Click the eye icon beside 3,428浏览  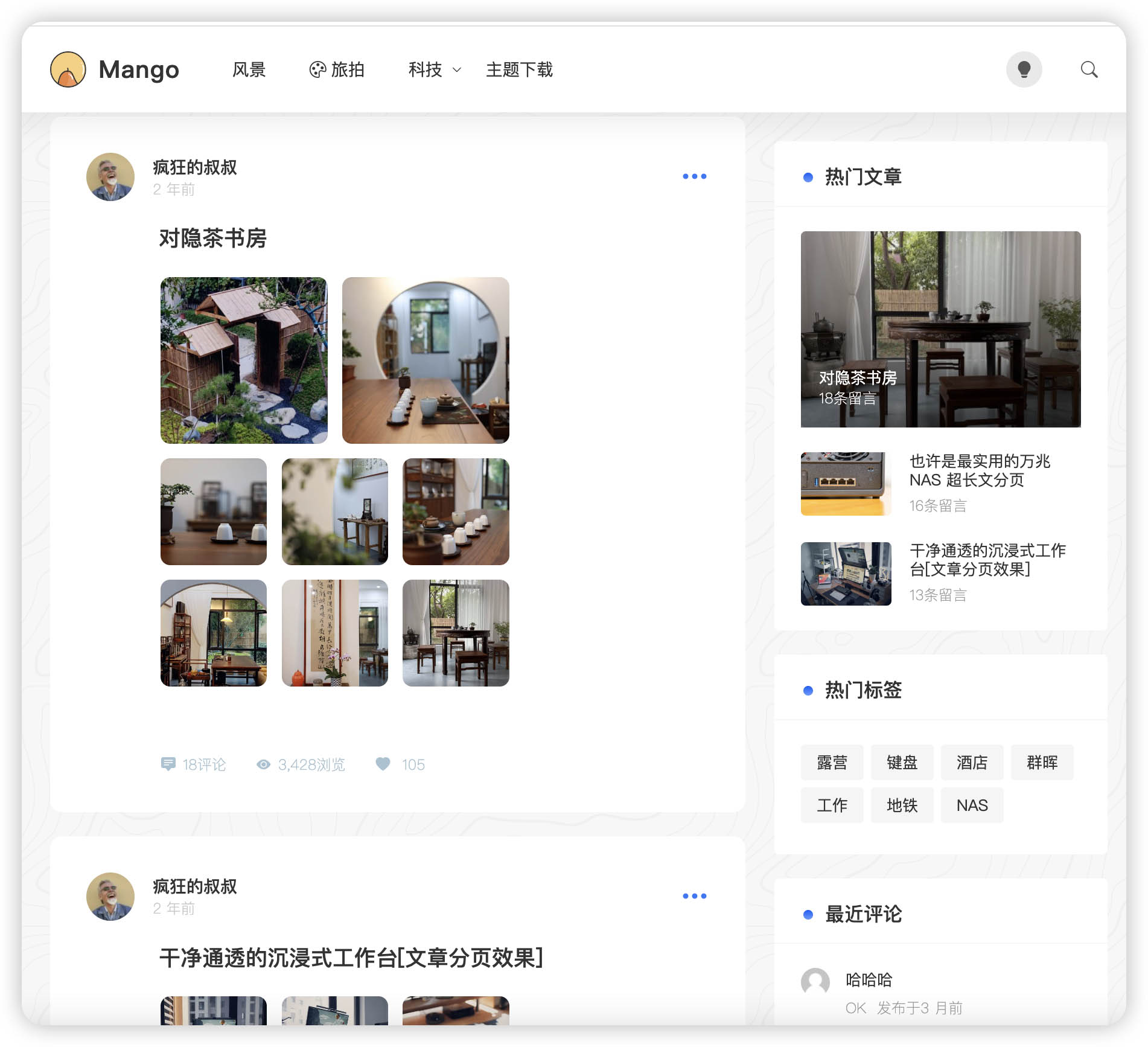point(263,764)
